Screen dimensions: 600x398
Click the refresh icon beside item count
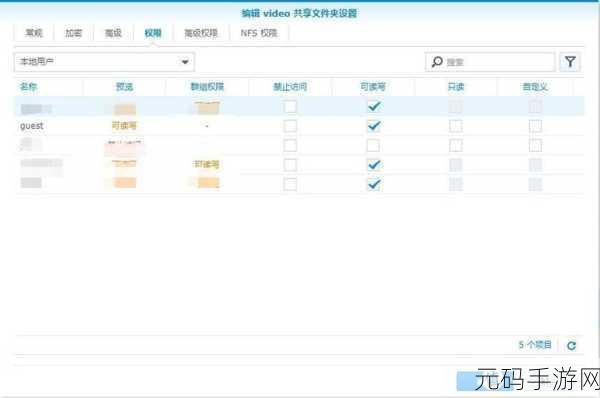click(571, 346)
